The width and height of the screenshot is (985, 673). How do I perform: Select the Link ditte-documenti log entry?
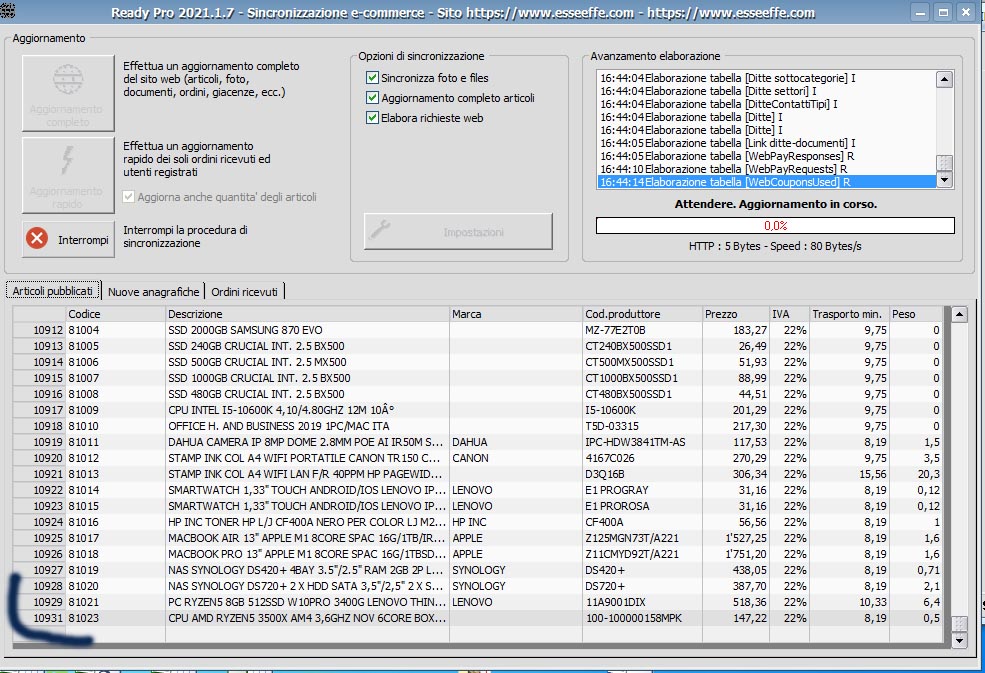pos(766,143)
